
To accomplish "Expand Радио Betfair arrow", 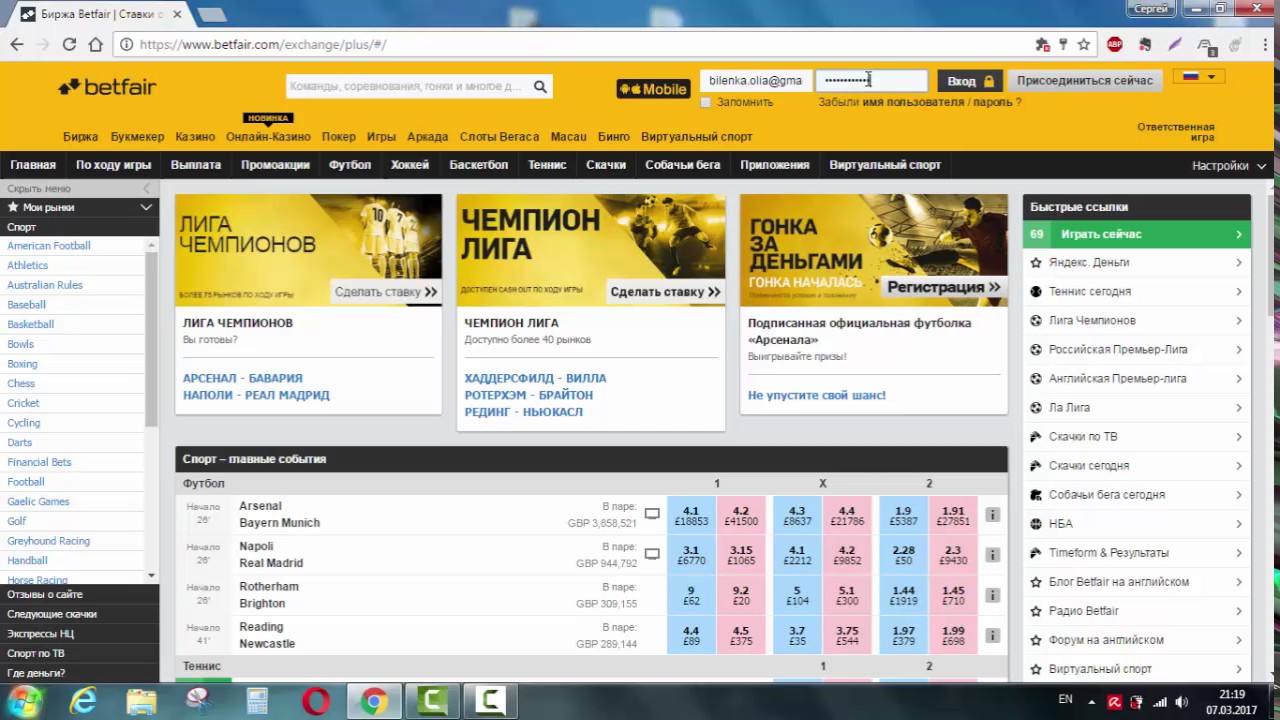I will [x=1238, y=610].
